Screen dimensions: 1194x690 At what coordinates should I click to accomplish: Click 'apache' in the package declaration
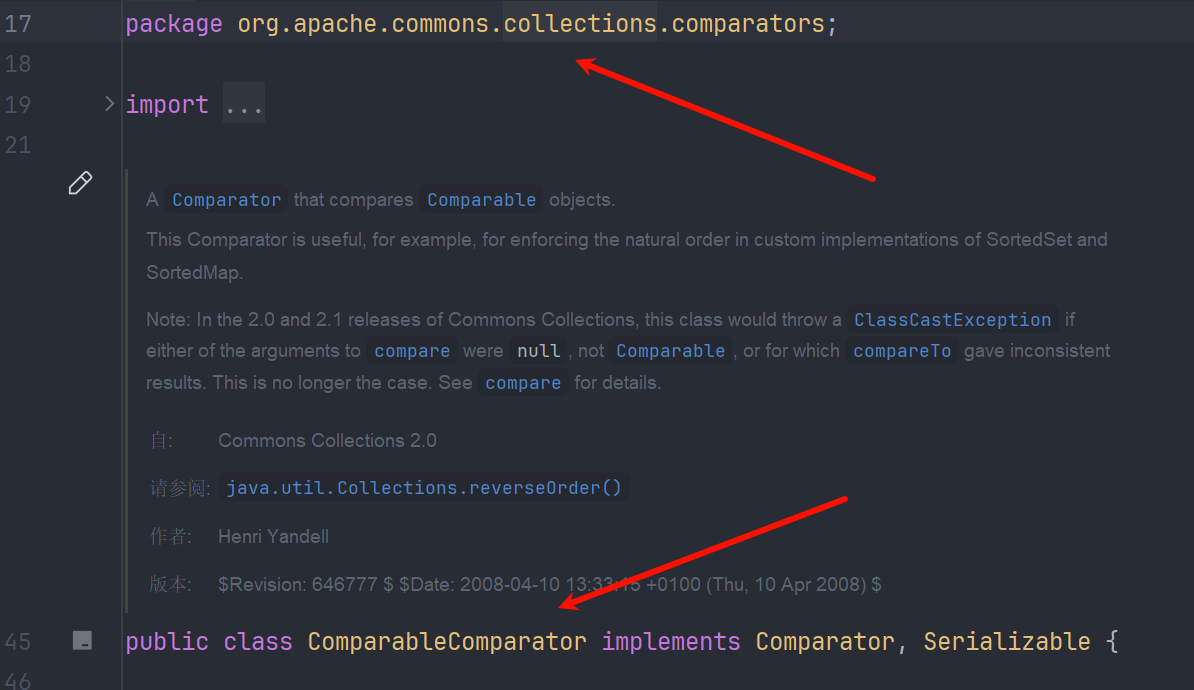tap(335, 24)
